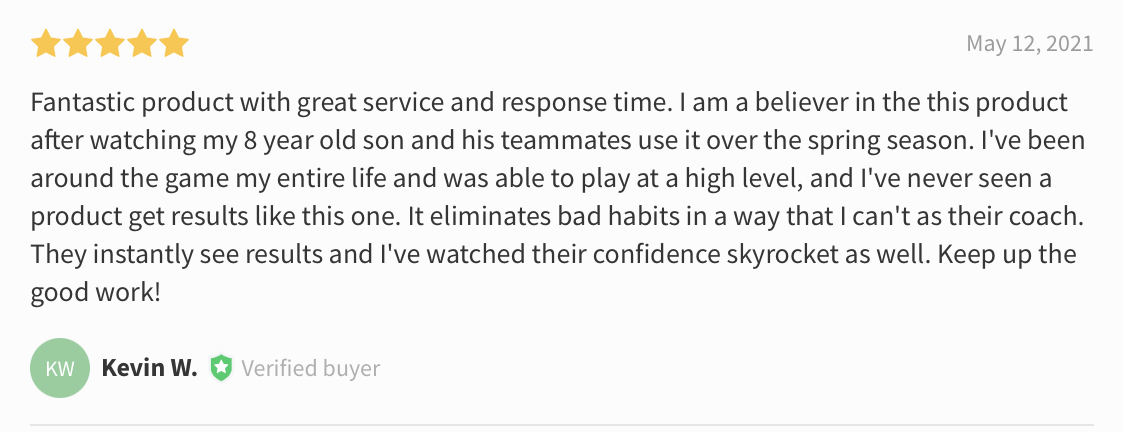Click the words '8 year old son'

(311, 141)
